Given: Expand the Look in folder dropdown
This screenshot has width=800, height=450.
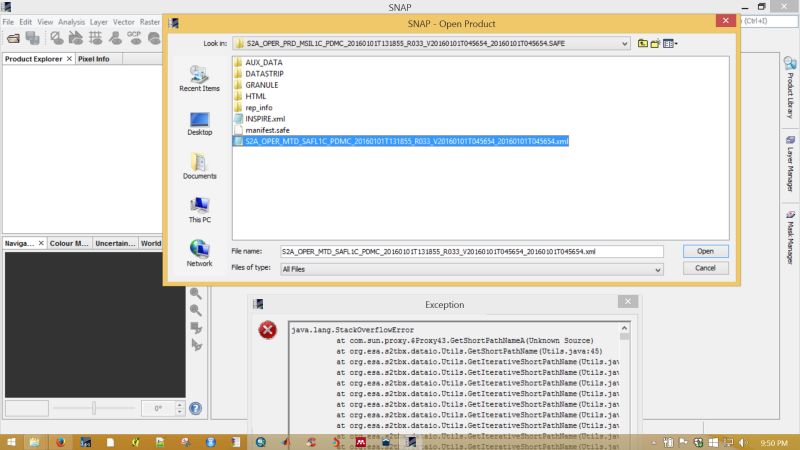Looking at the screenshot, I should click(624, 44).
